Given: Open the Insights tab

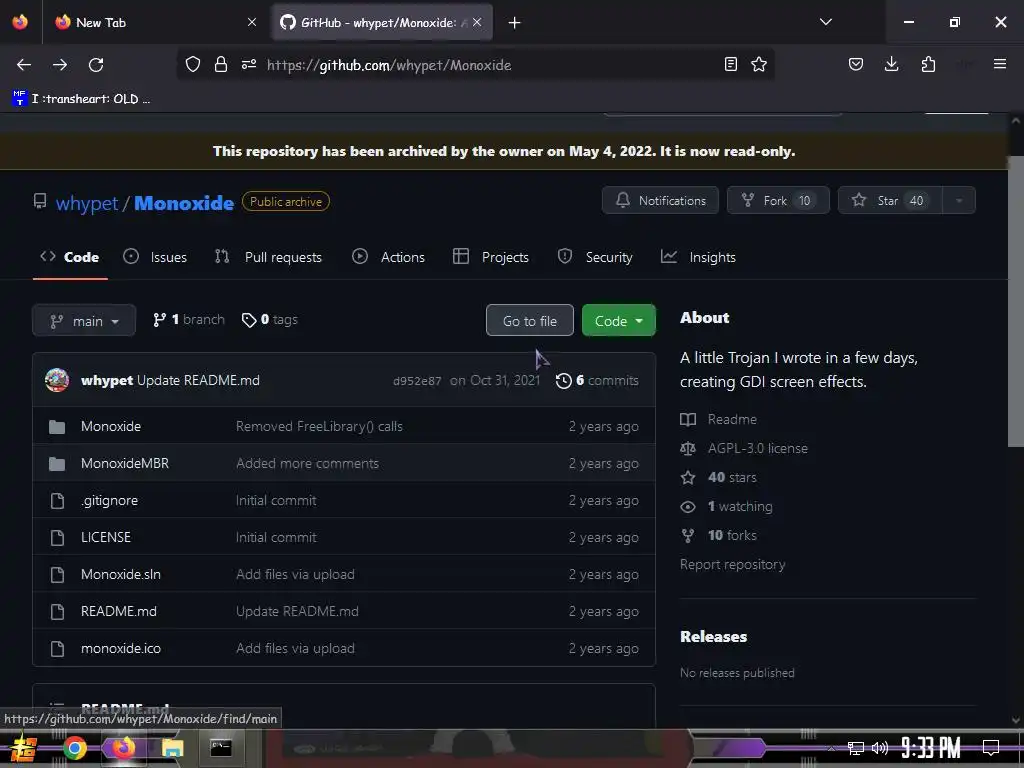Looking at the screenshot, I should click(x=698, y=257).
